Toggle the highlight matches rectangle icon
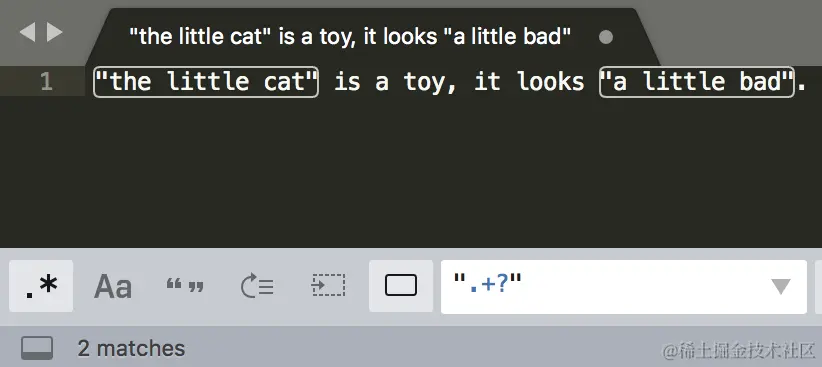Screen dimensions: 822x367 point(401,286)
